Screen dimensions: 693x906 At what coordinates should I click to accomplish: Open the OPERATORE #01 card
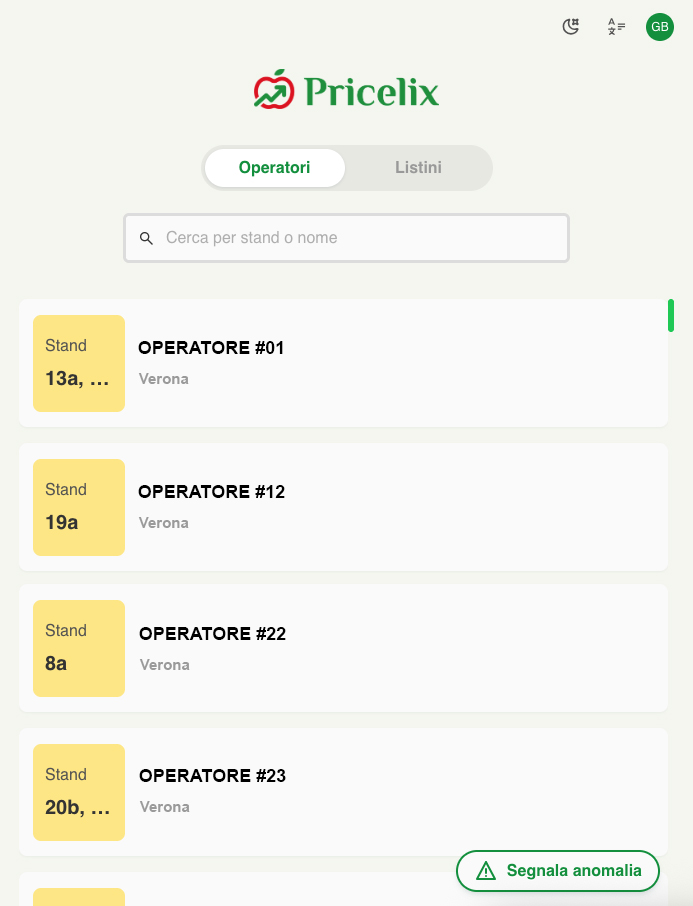(343, 363)
